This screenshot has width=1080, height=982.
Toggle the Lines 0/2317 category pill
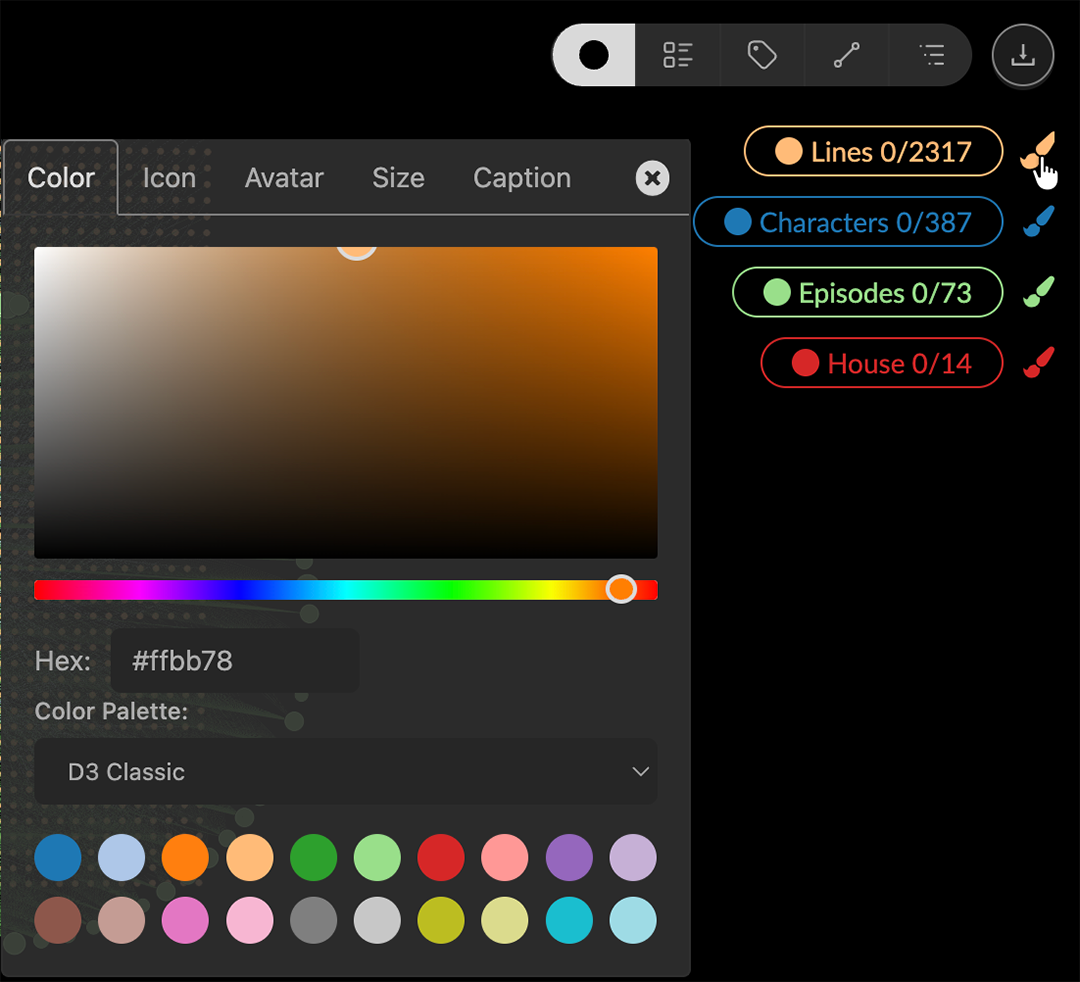[x=873, y=152]
